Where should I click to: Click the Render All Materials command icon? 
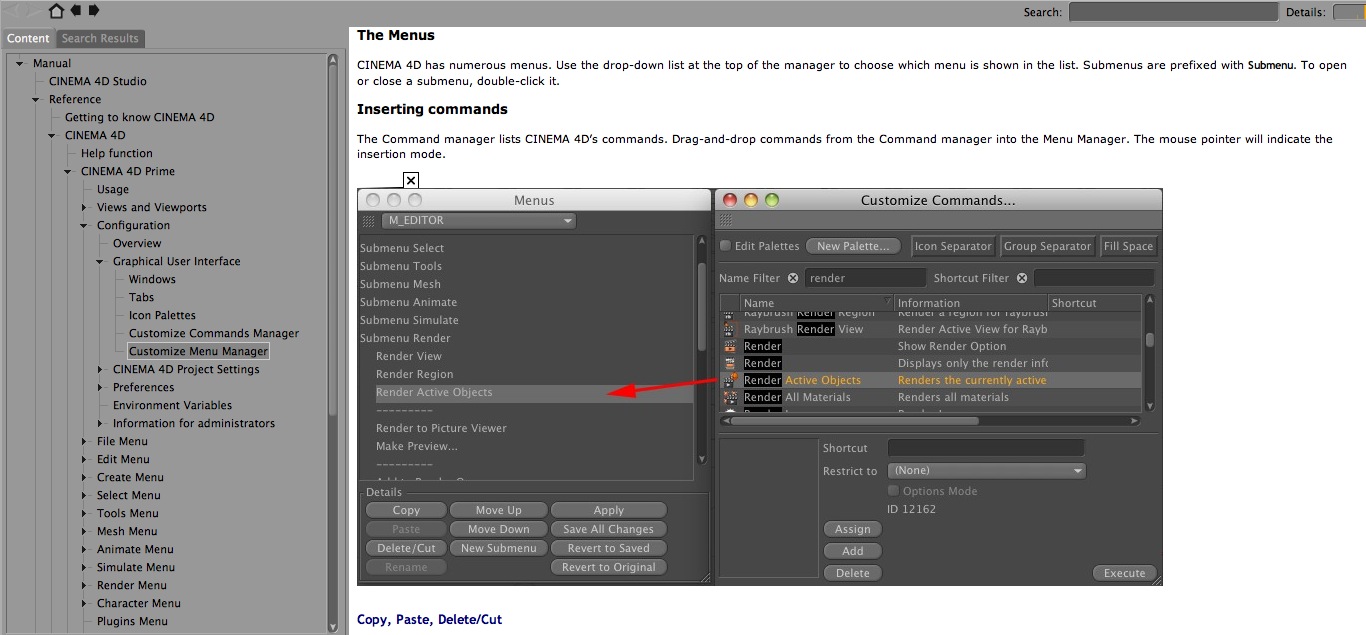(730, 397)
